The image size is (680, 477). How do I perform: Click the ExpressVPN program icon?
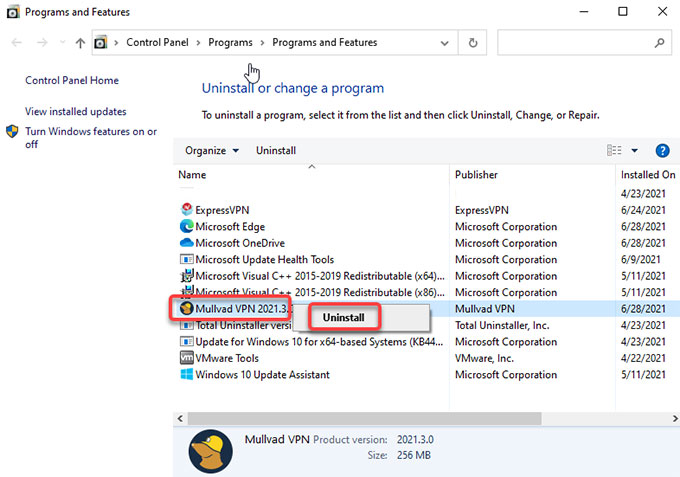tap(186, 210)
